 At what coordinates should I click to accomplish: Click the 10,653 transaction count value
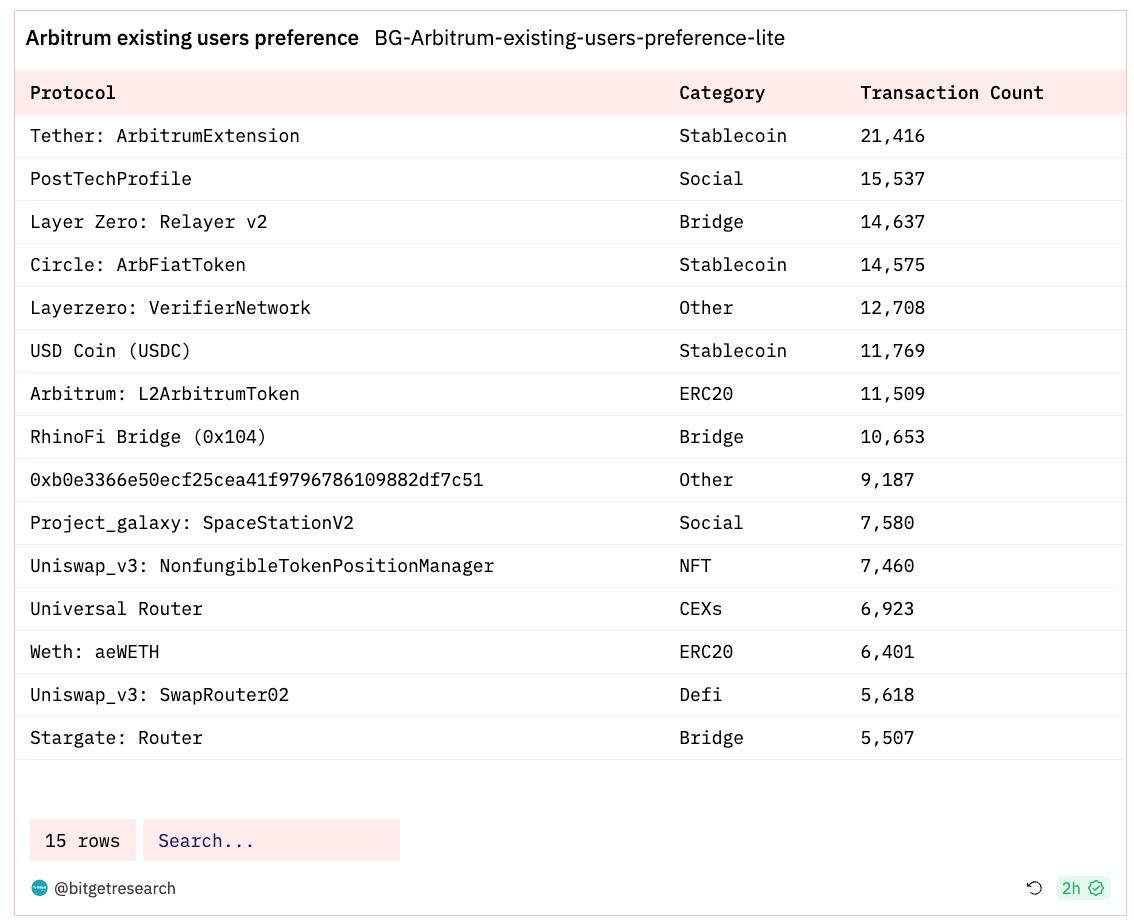coord(892,437)
